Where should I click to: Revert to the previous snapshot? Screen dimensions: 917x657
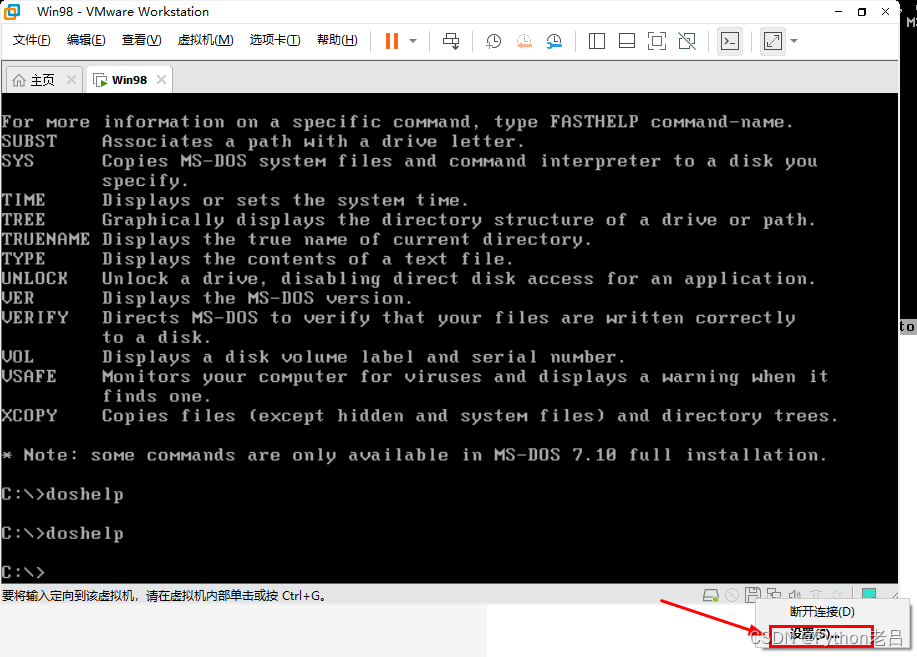[x=524, y=41]
